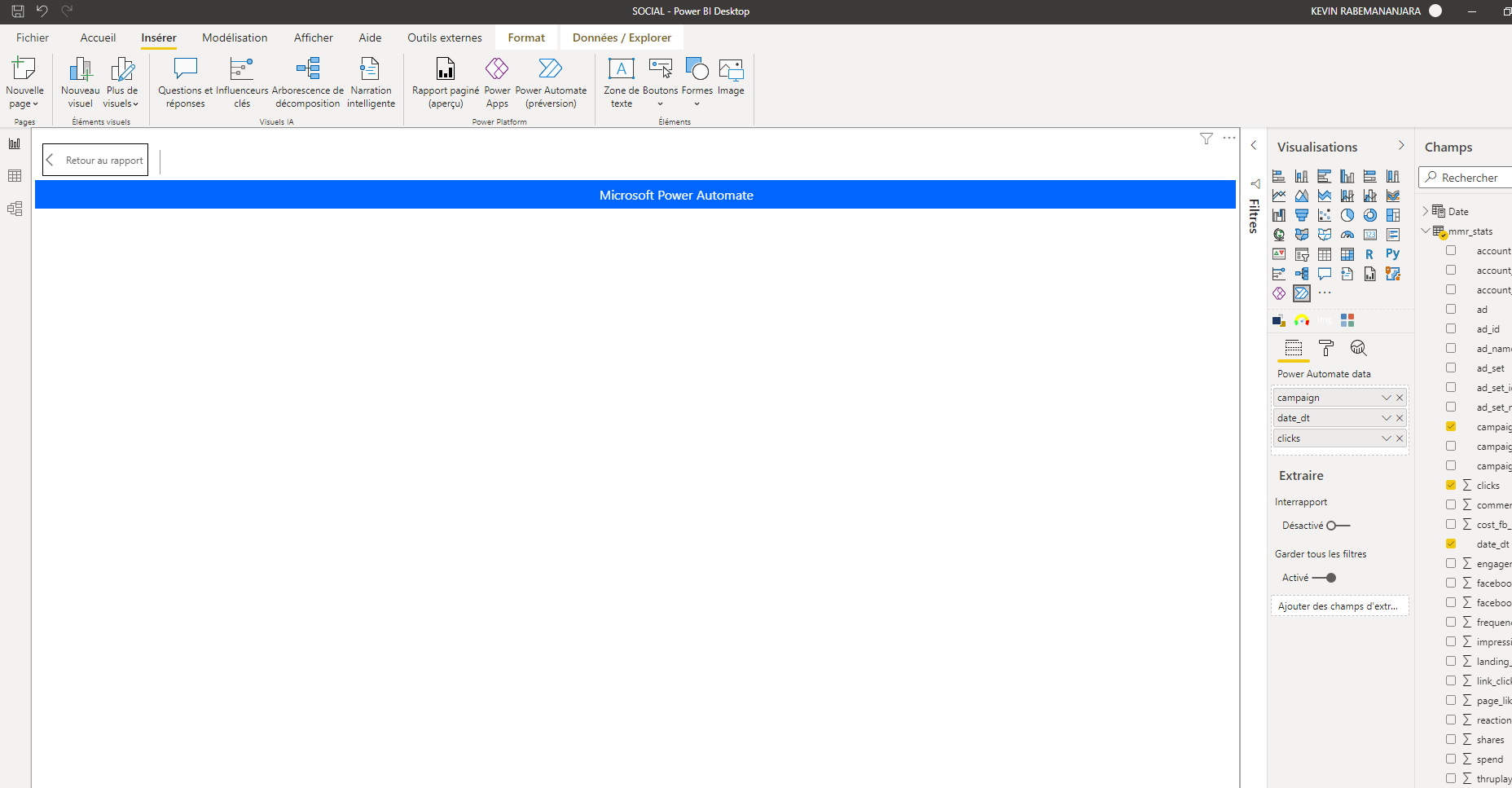The width and height of the screenshot is (1512, 788).
Task: Pick the line chart visualization
Action: coord(1279,196)
